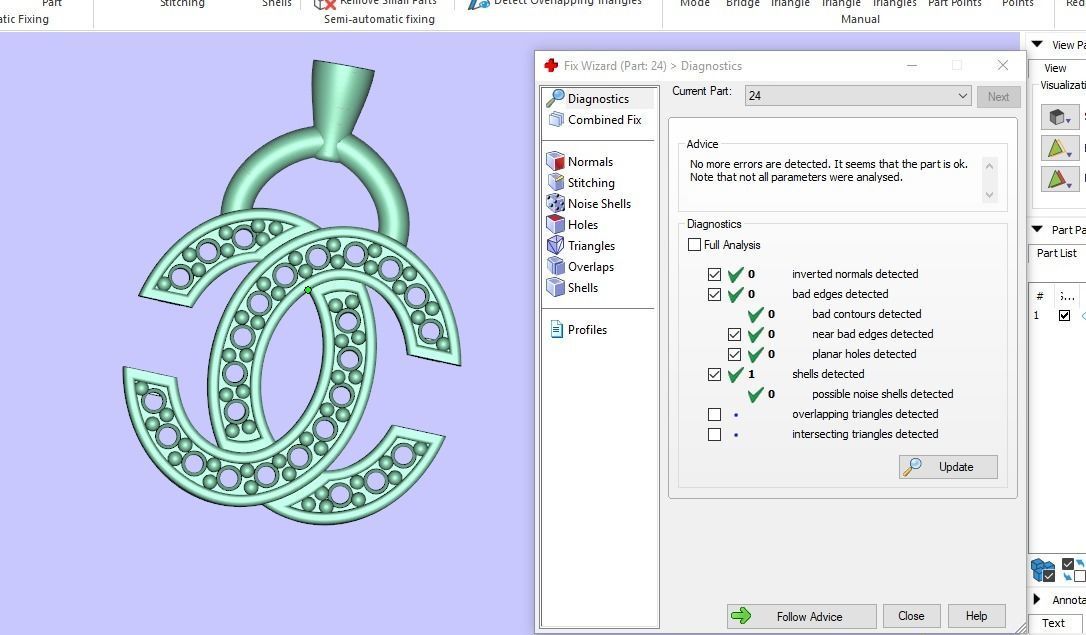Viewport: 1086px width, 635px height.
Task: Switch to the View tab
Action: coord(1055,68)
